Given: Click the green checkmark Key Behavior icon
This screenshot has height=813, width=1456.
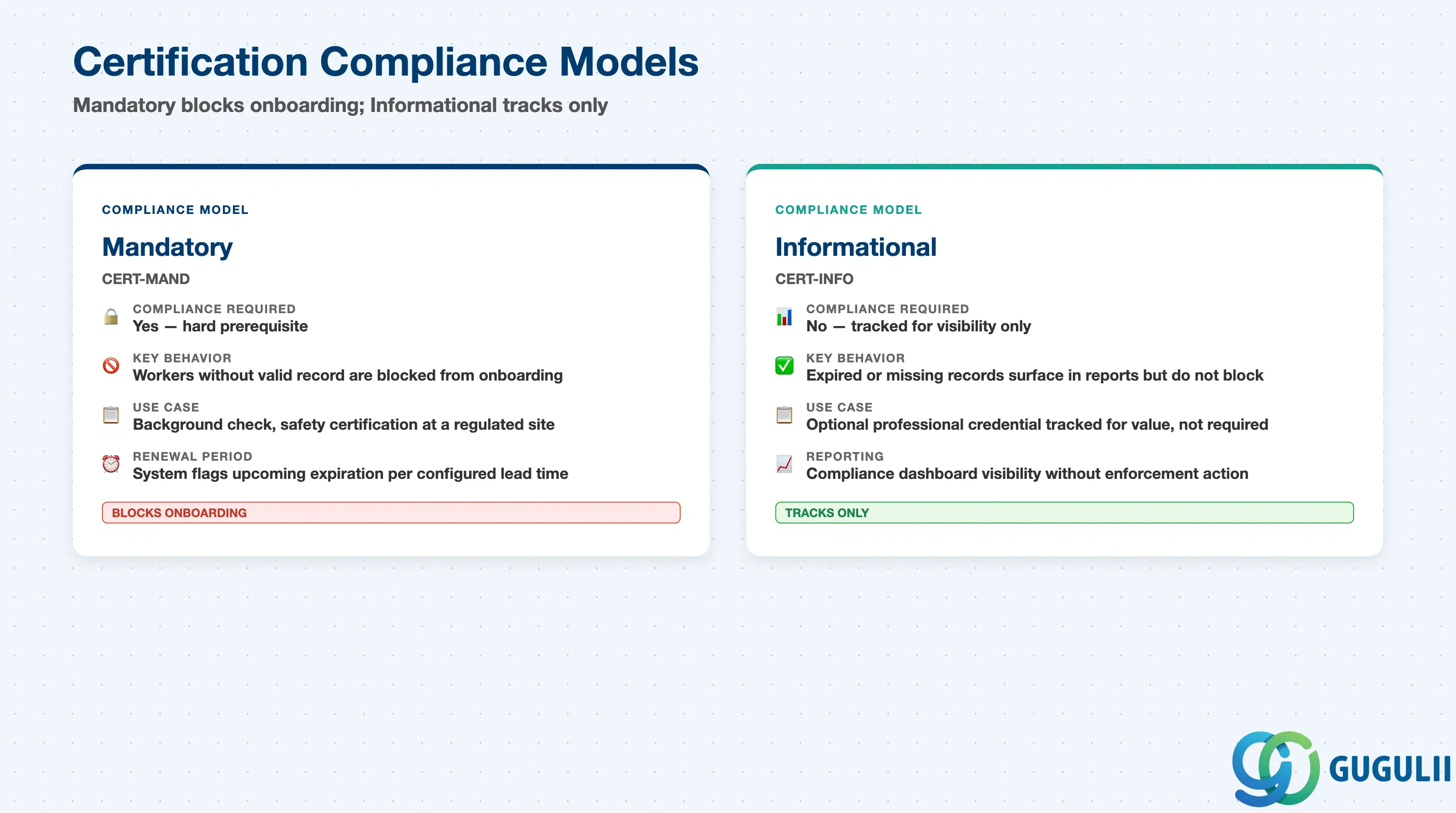Looking at the screenshot, I should 784,366.
